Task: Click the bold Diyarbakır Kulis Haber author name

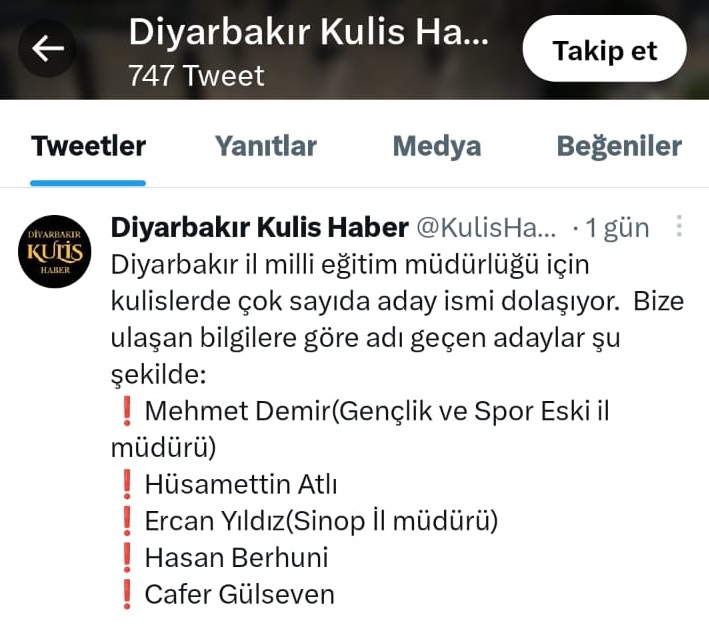Action: pos(260,227)
